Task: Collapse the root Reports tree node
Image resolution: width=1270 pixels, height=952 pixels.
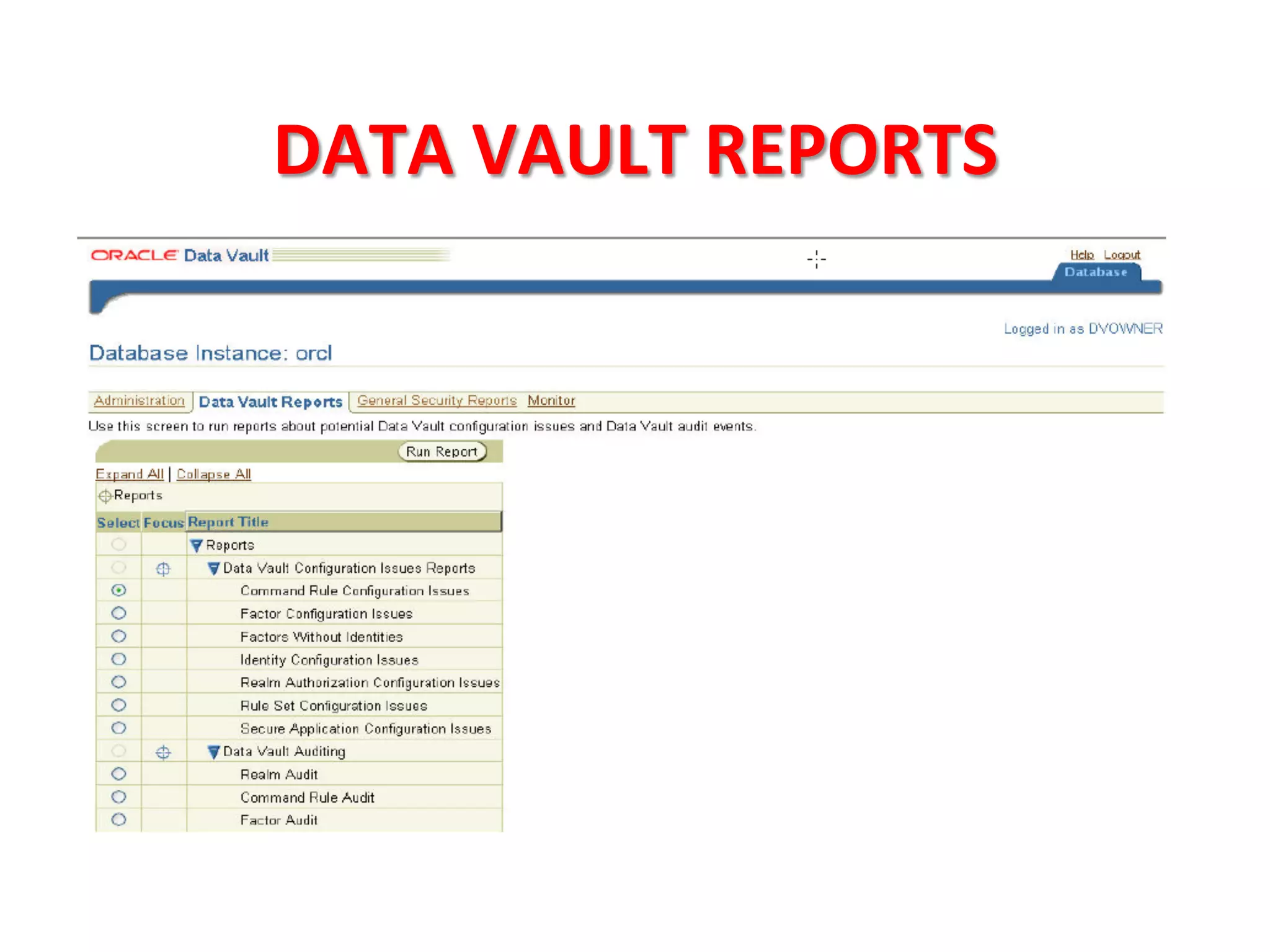Action: (x=197, y=545)
